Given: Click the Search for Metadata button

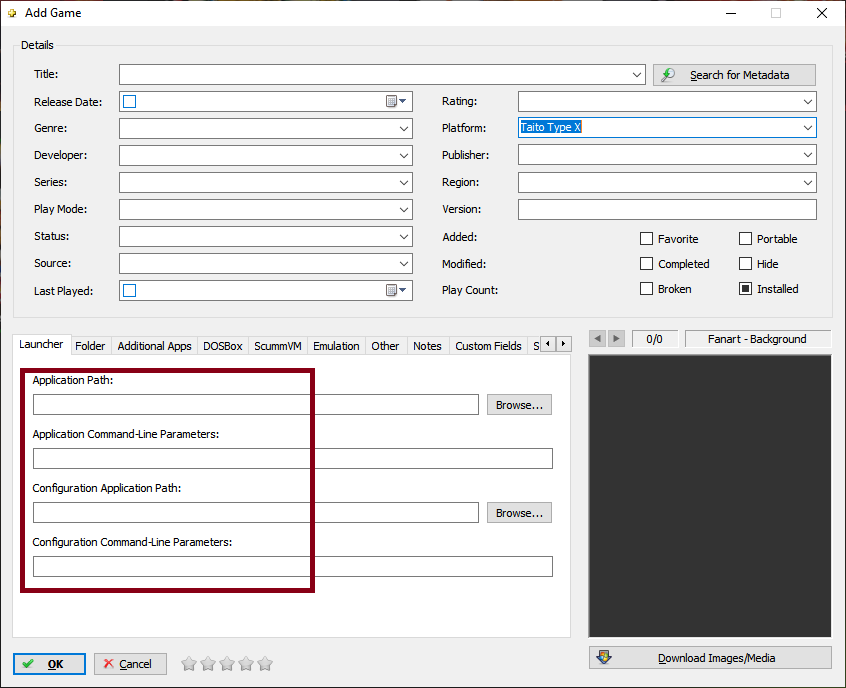Looking at the screenshot, I should pyautogui.click(x=734, y=74).
